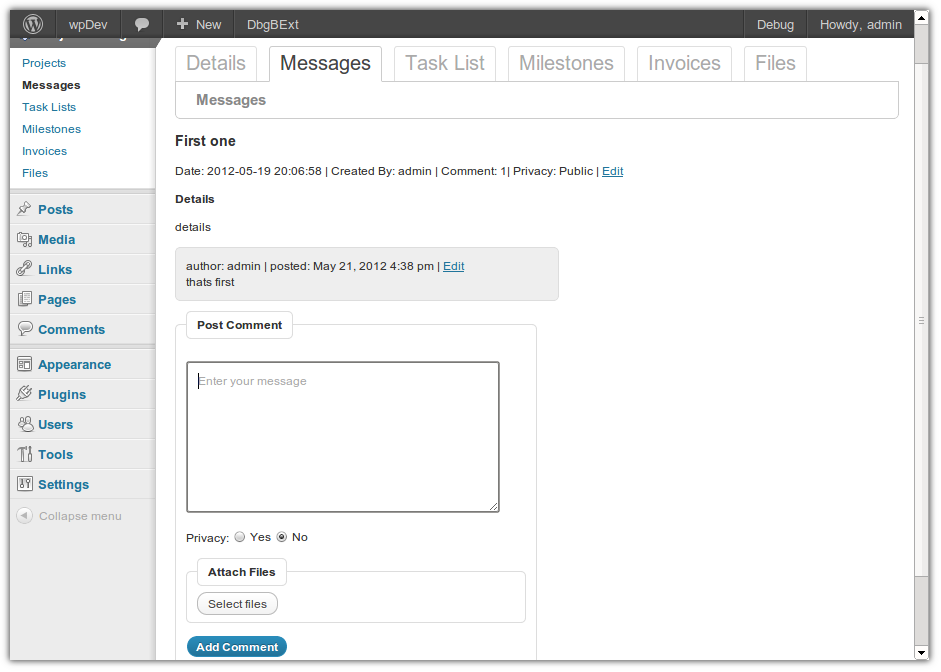Click the Tools icon in sidebar
Viewport: 941px width, 672px height.
point(25,454)
